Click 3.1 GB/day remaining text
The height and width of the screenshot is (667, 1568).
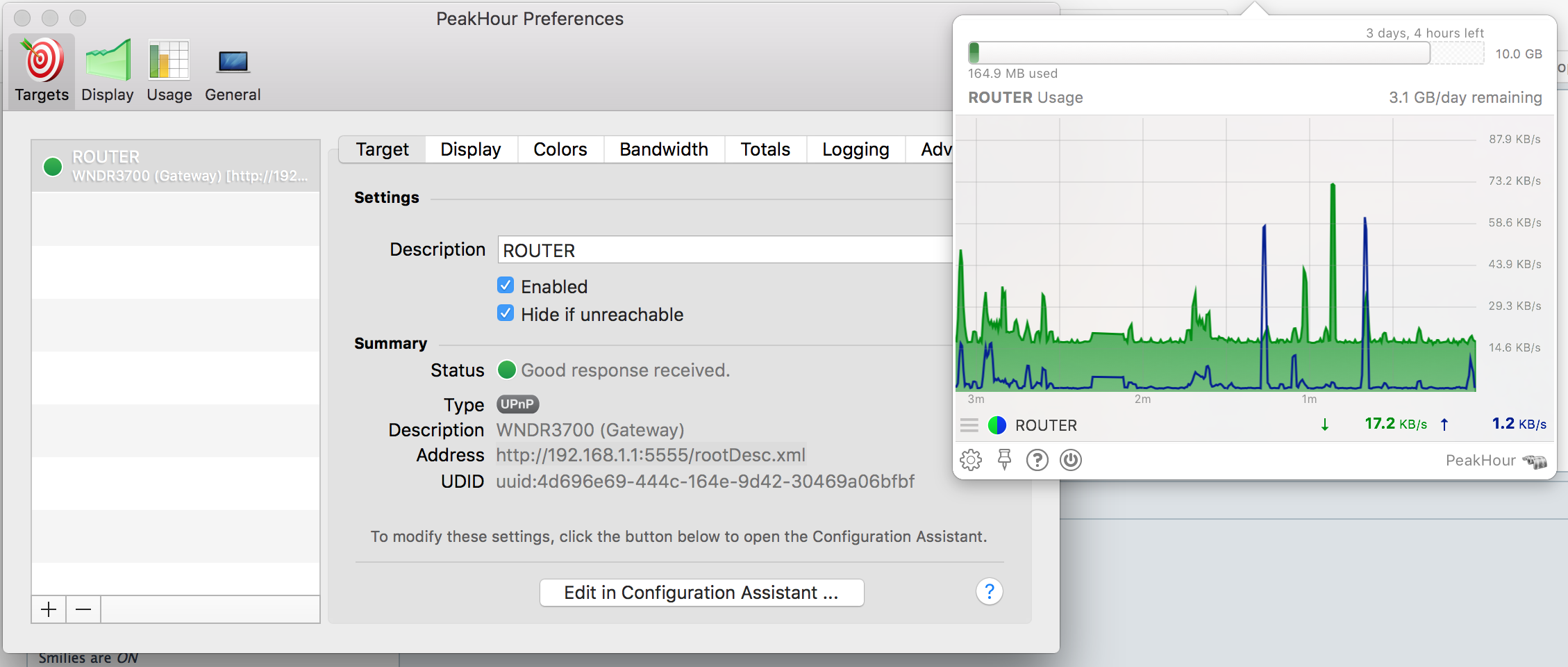tap(1465, 97)
